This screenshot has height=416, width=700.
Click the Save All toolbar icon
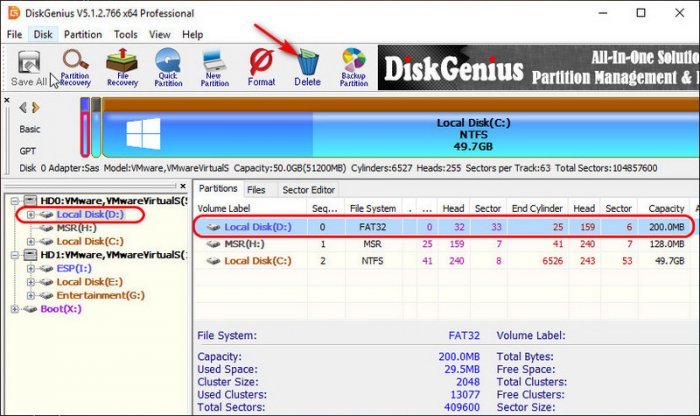[29, 68]
